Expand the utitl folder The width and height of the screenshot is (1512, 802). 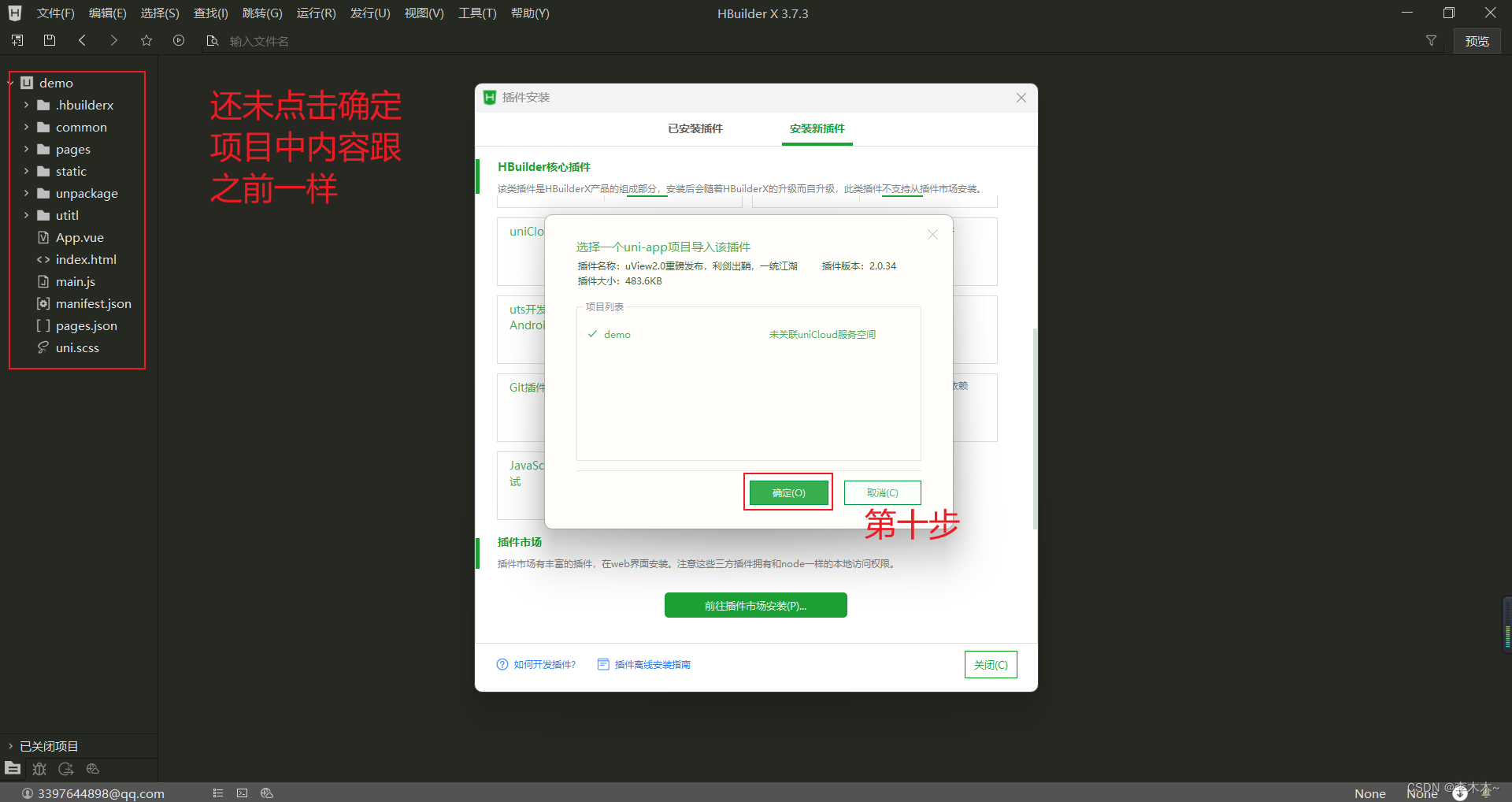click(26, 215)
